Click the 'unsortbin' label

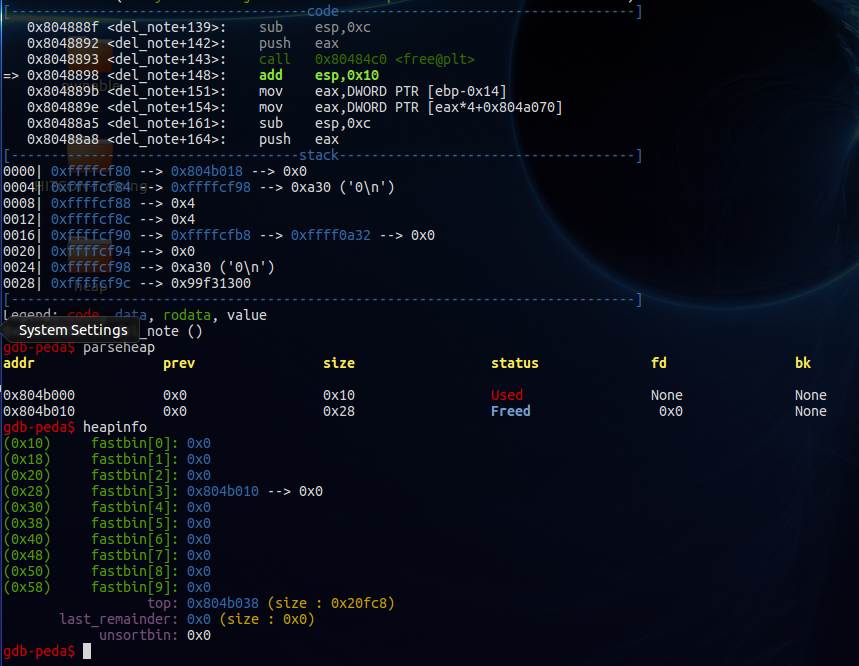tap(135, 635)
